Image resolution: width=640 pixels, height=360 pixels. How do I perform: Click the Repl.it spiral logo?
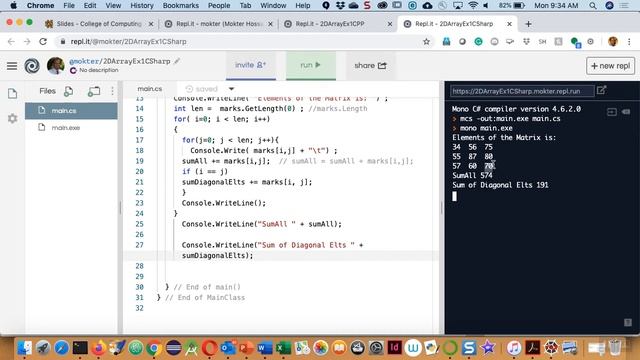pos(32,66)
